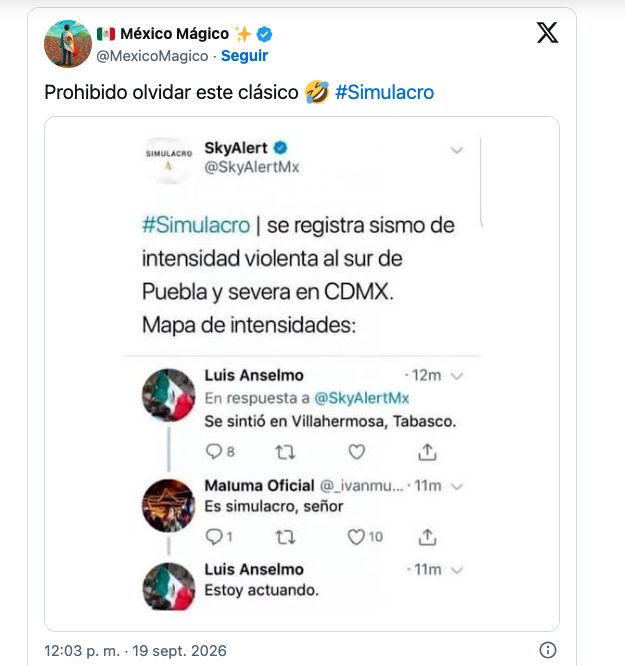This screenshot has width=625, height=666.
Task: Toggle like heart with 10 likes
Action: point(356,537)
